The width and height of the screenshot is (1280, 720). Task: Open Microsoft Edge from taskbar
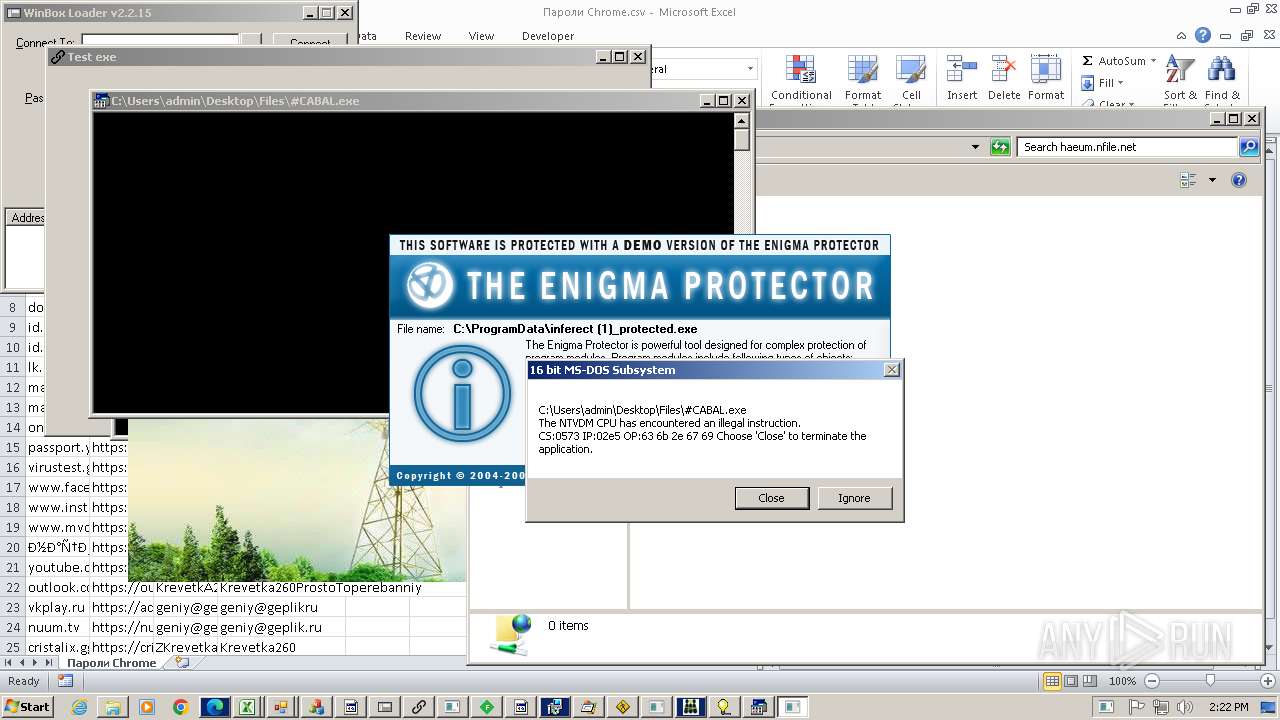[215, 707]
